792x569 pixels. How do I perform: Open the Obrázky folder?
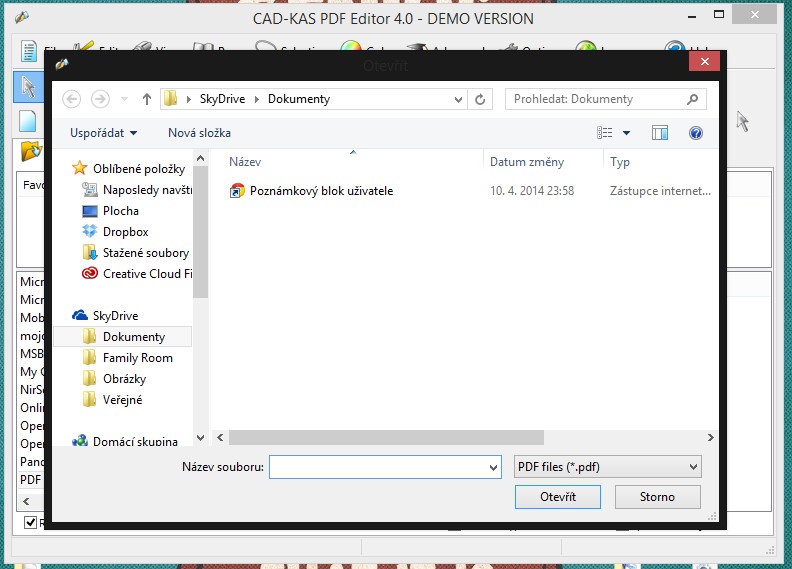tap(125, 379)
